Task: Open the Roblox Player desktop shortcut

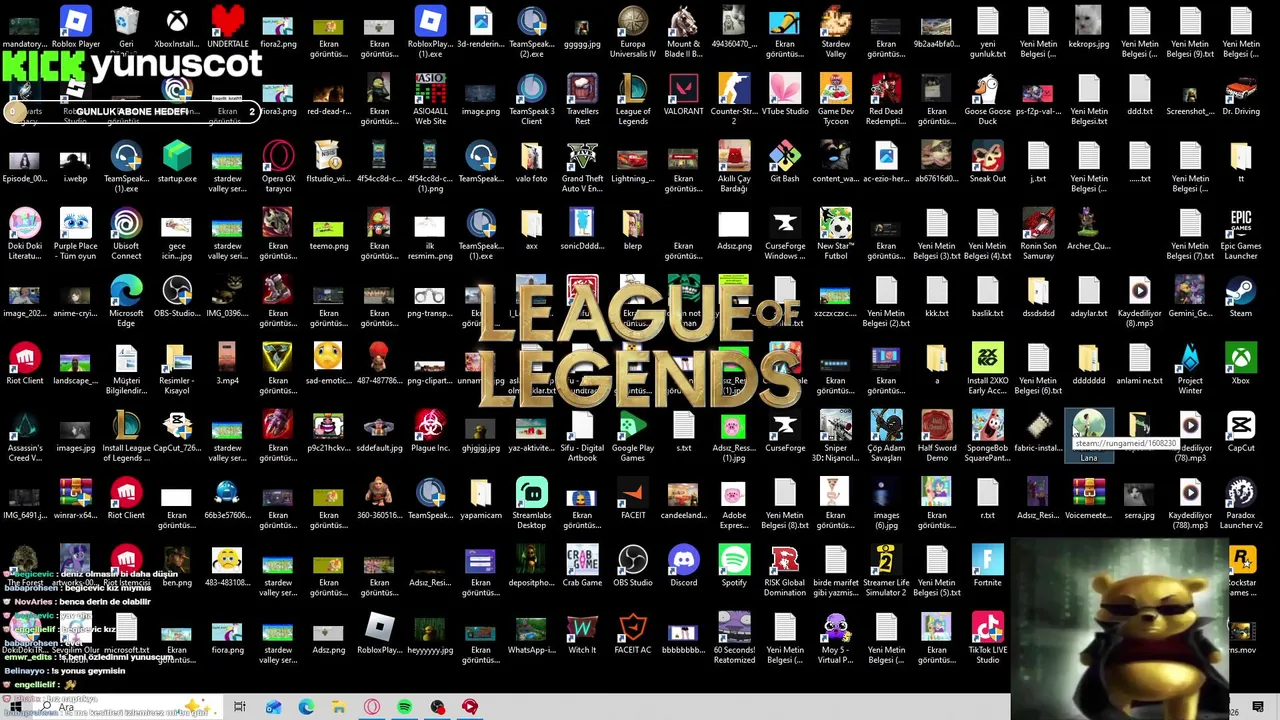Action: [x=75, y=27]
